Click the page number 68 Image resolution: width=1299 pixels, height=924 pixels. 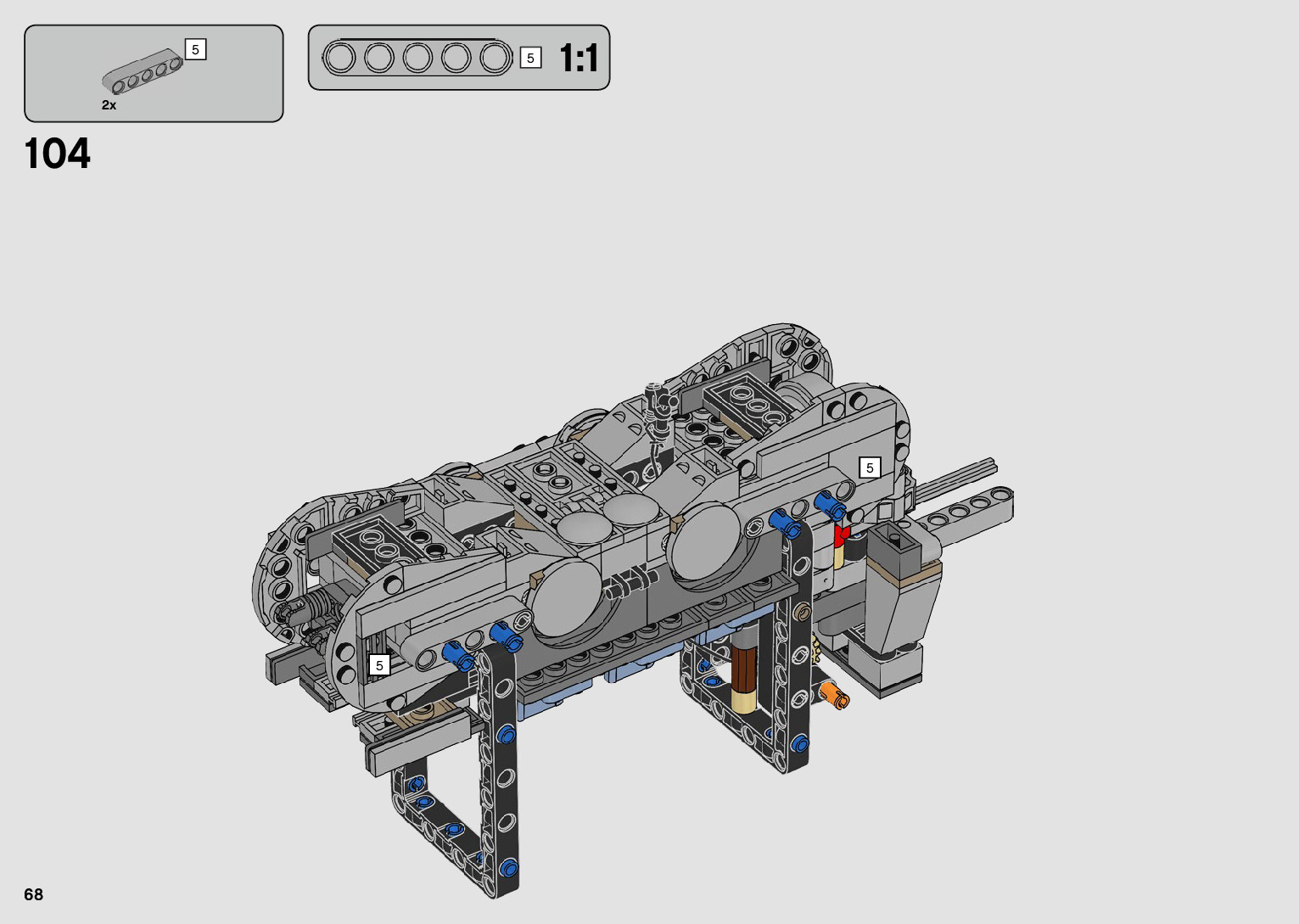click(x=34, y=894)
